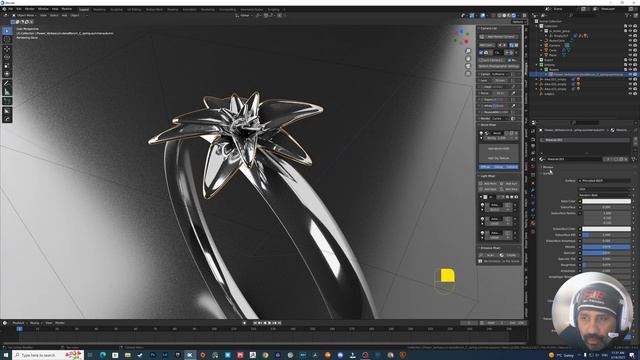The width and height of the screenshot is (640, 360).
Task: Click the Metallic slider
Action: click(606, 247)
